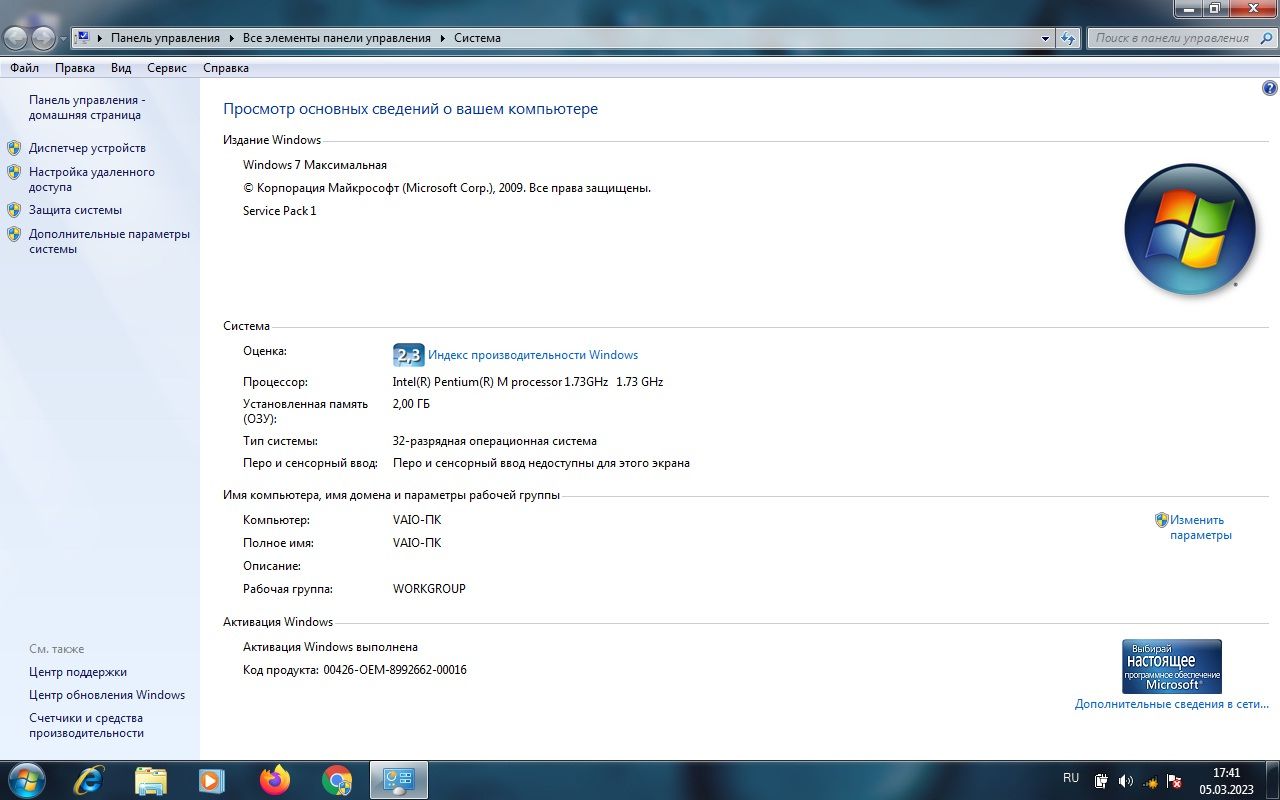This screenshot has height=800, width=1280.
Task: Click the shield icon beside Настройка удаленного доступа
Action: (14, 172)
